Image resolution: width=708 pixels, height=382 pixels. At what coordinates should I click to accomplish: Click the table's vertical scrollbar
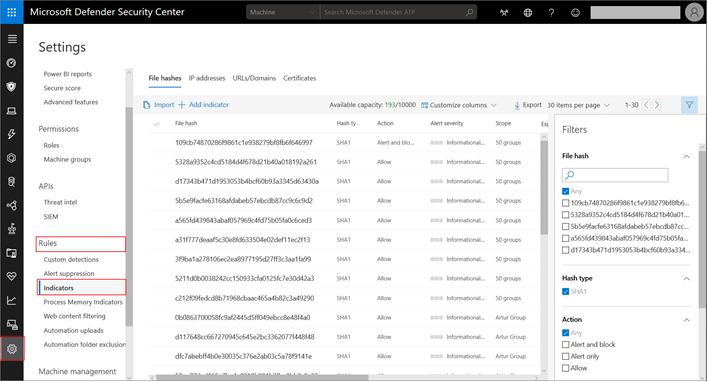[x=544, y=187]
